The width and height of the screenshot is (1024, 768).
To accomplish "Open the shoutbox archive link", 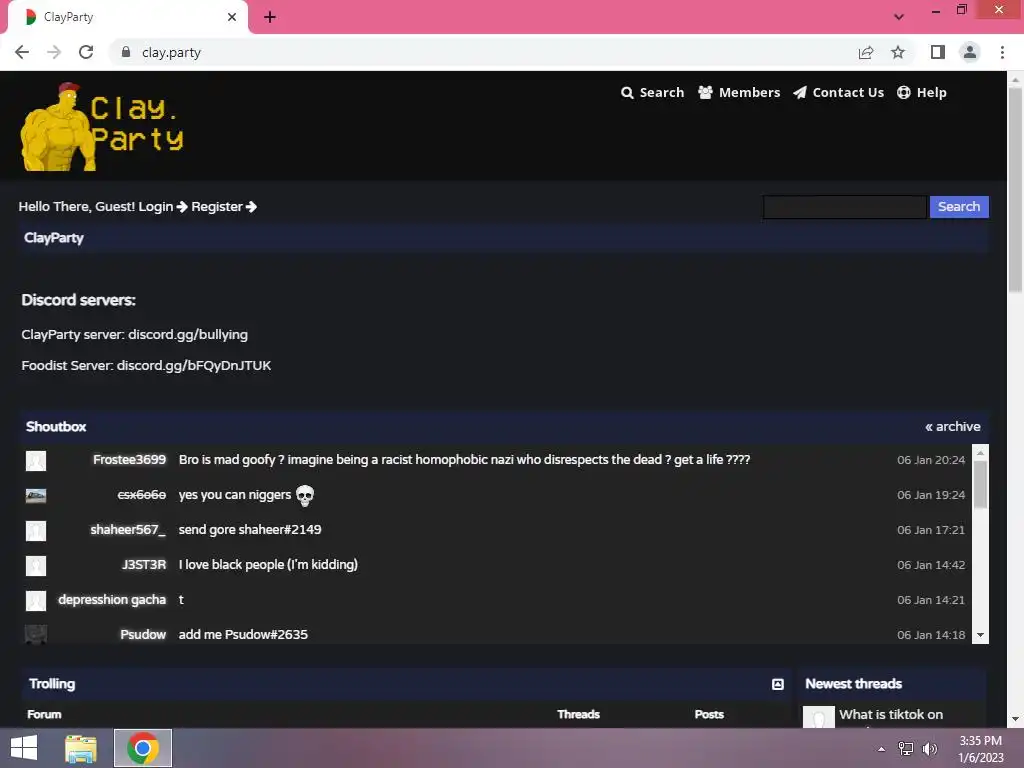I will pyautogui.click(x=952, y=426).
